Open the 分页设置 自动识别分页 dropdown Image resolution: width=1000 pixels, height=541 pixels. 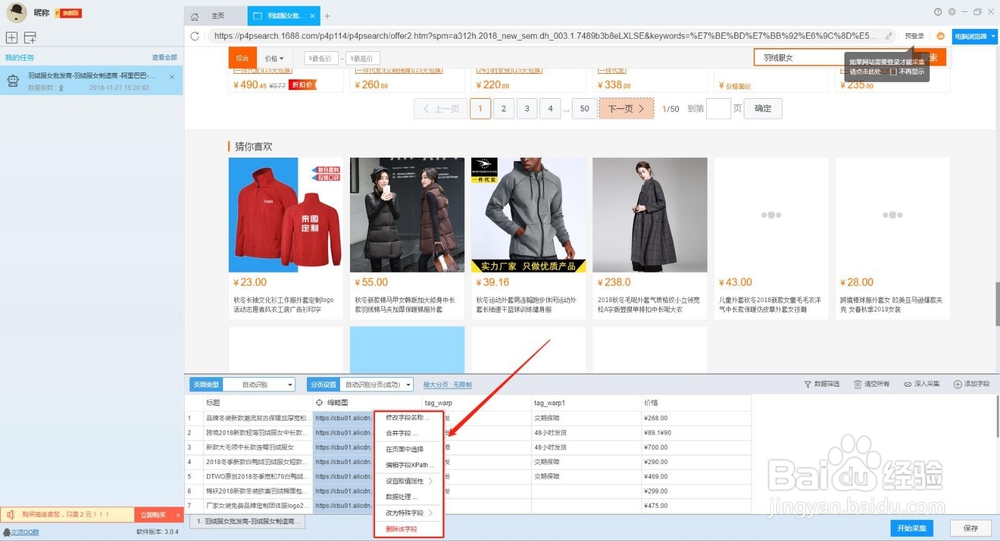377,385
